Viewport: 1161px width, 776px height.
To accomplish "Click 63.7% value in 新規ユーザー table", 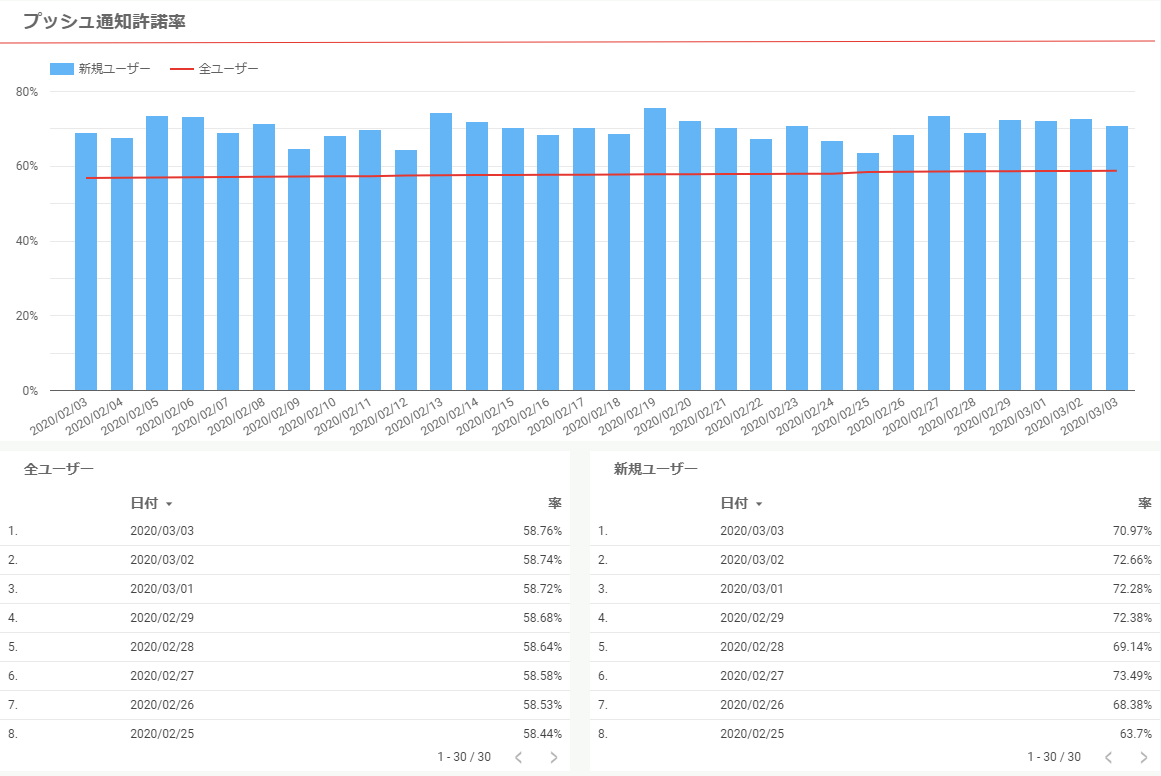I will (1136, 734).
